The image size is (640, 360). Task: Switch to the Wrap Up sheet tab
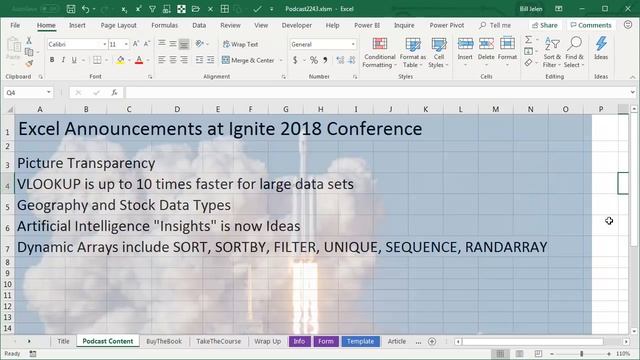tap(267, 341)
